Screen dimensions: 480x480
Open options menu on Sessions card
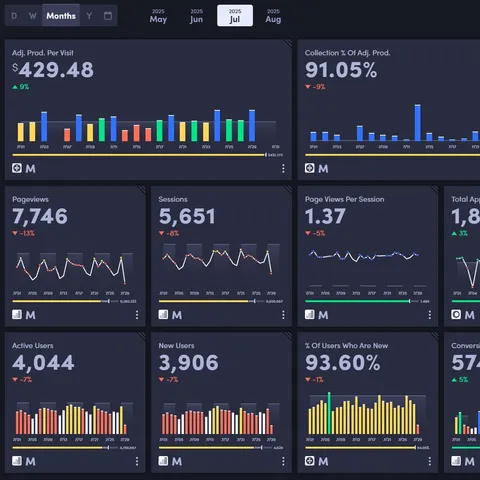[283, 315]
